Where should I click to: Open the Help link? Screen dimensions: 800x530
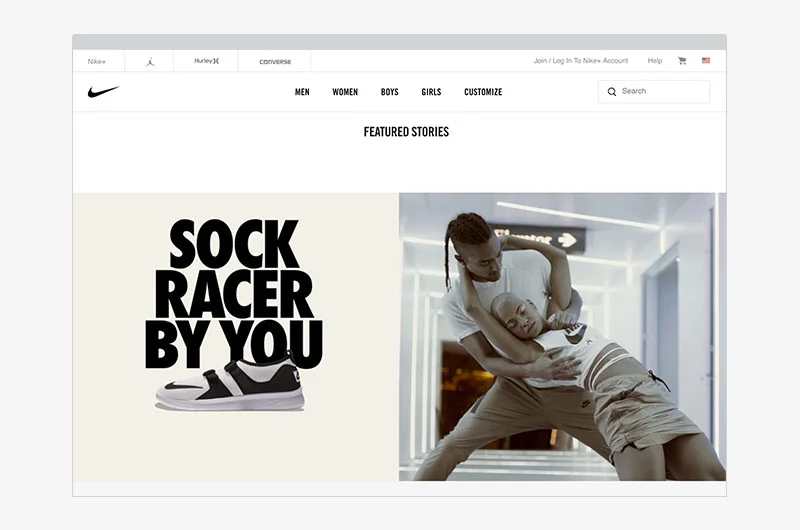655,61
